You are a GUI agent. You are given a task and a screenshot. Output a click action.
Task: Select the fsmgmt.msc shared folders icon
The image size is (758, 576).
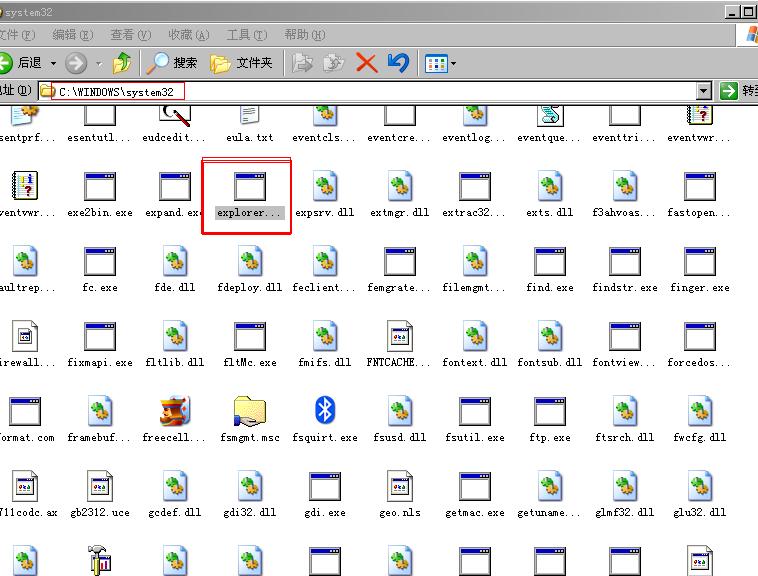tap(250, 411)
